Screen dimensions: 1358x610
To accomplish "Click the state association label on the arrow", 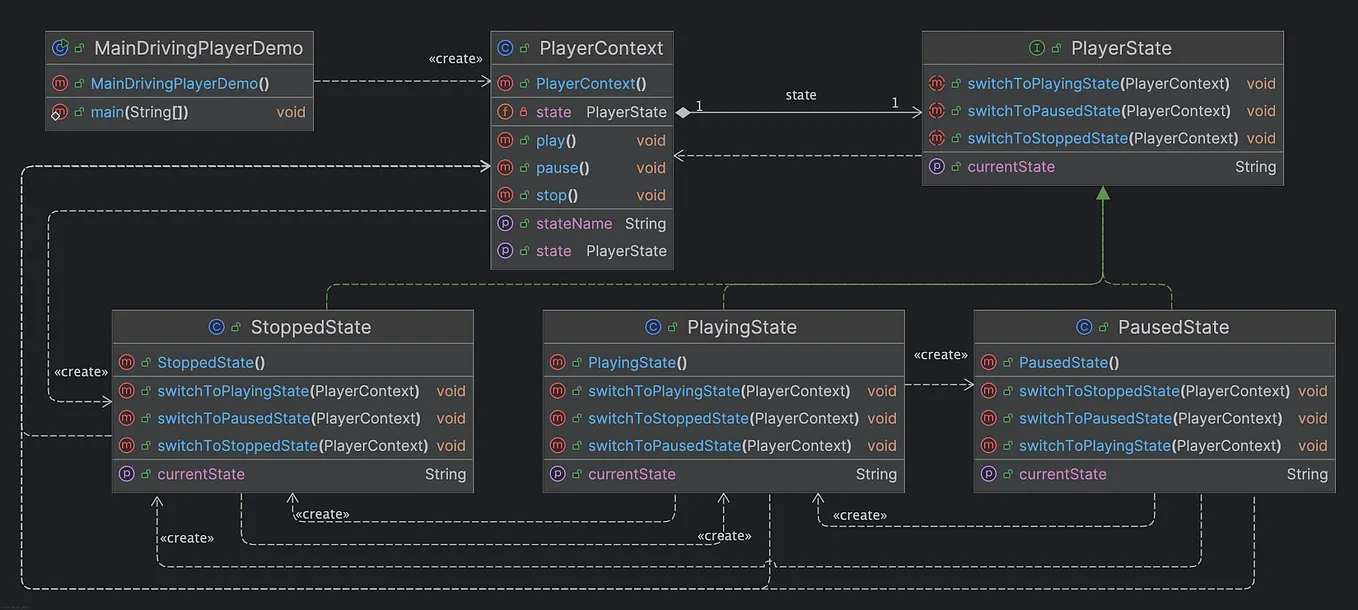I will (x=801, y=95).
